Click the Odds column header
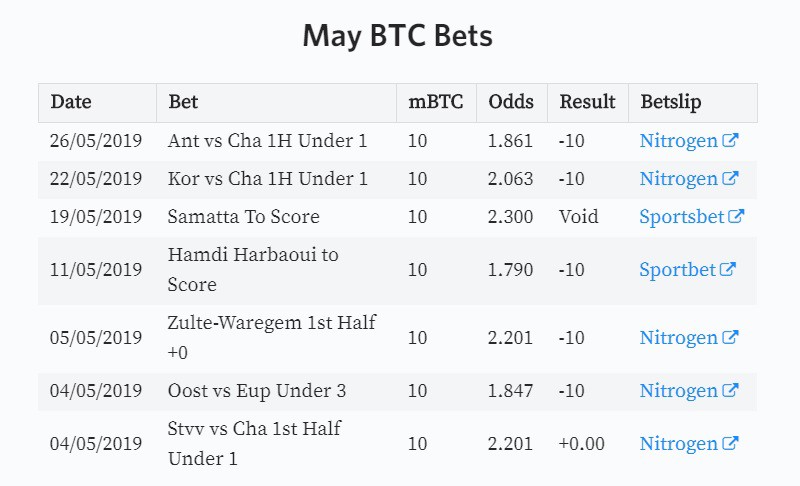 coord(511,101)
